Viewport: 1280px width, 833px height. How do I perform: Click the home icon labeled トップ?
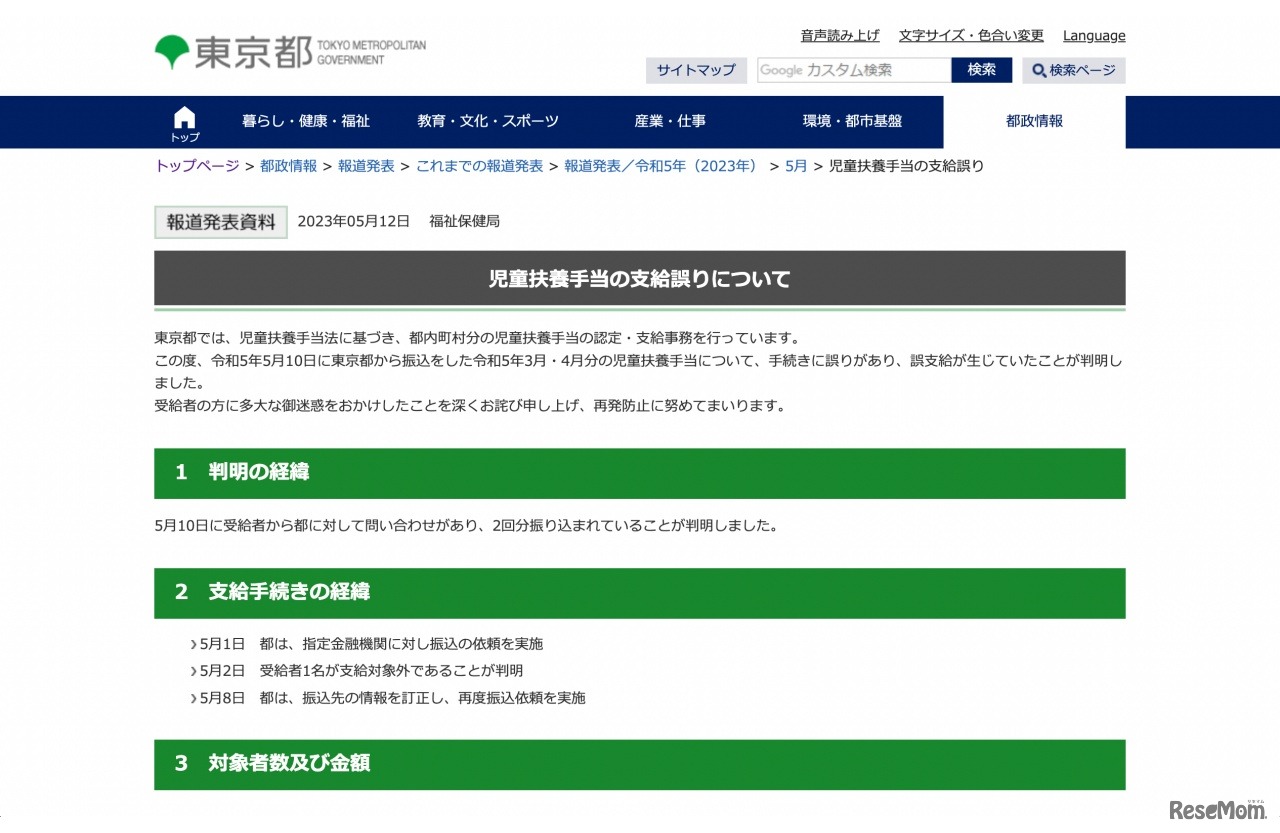[x=185, y=122]
